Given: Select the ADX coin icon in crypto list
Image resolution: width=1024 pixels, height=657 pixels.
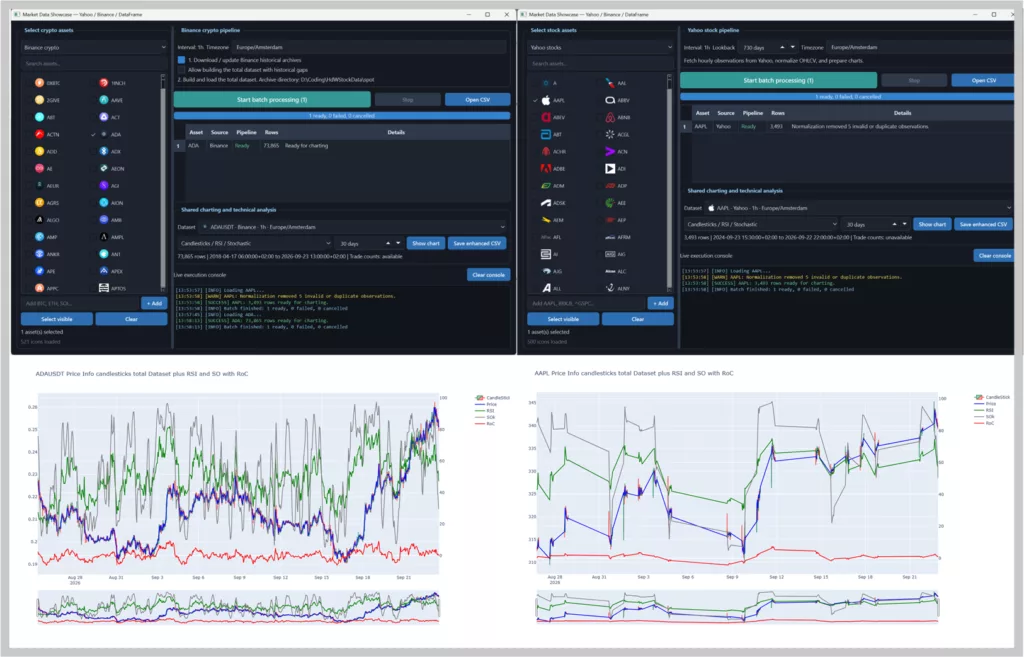Looking at the screenshot, I should click(103, 151).
